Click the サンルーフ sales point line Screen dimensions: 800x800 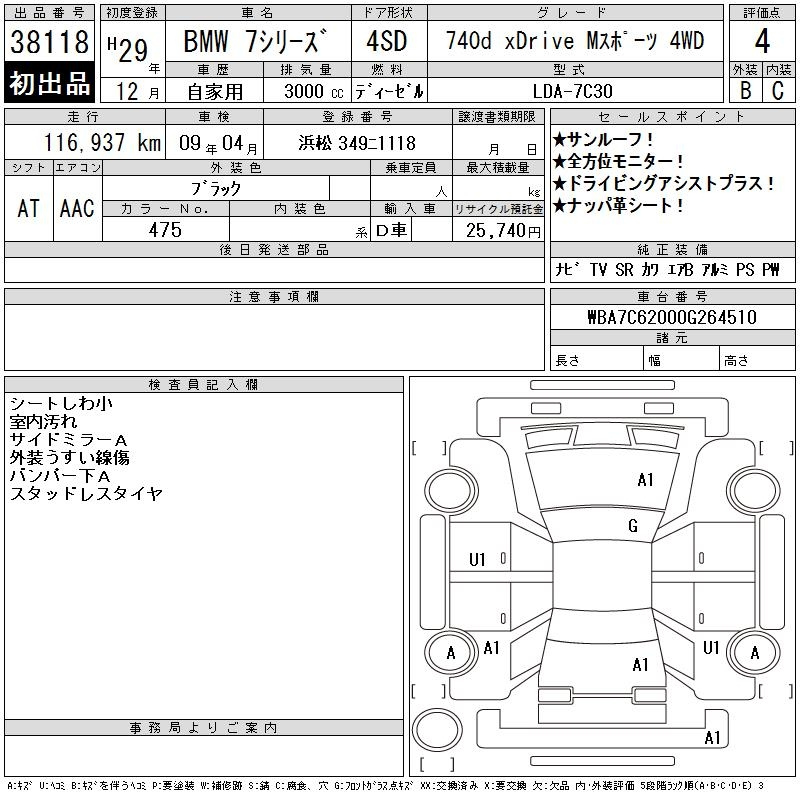point(605,140)
